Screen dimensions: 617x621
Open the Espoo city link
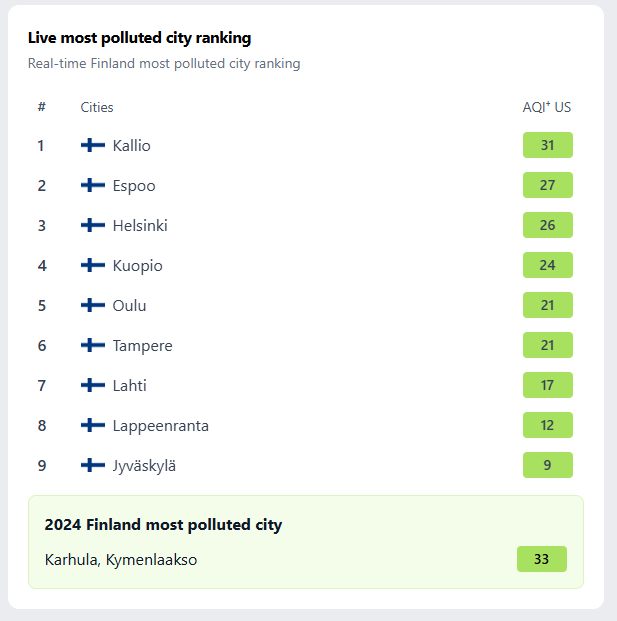click(134, 186)
